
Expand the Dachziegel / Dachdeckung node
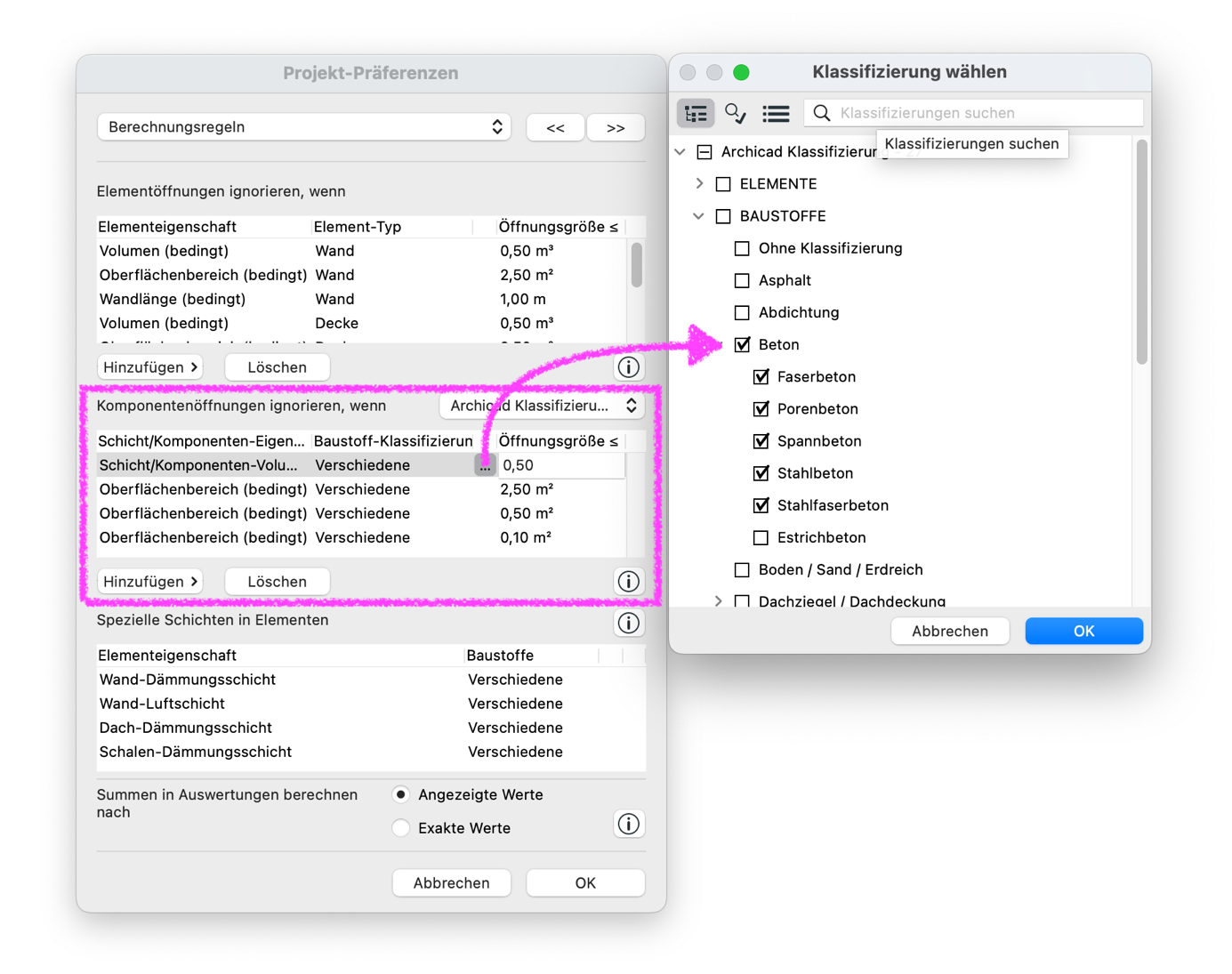coord(718,601)
